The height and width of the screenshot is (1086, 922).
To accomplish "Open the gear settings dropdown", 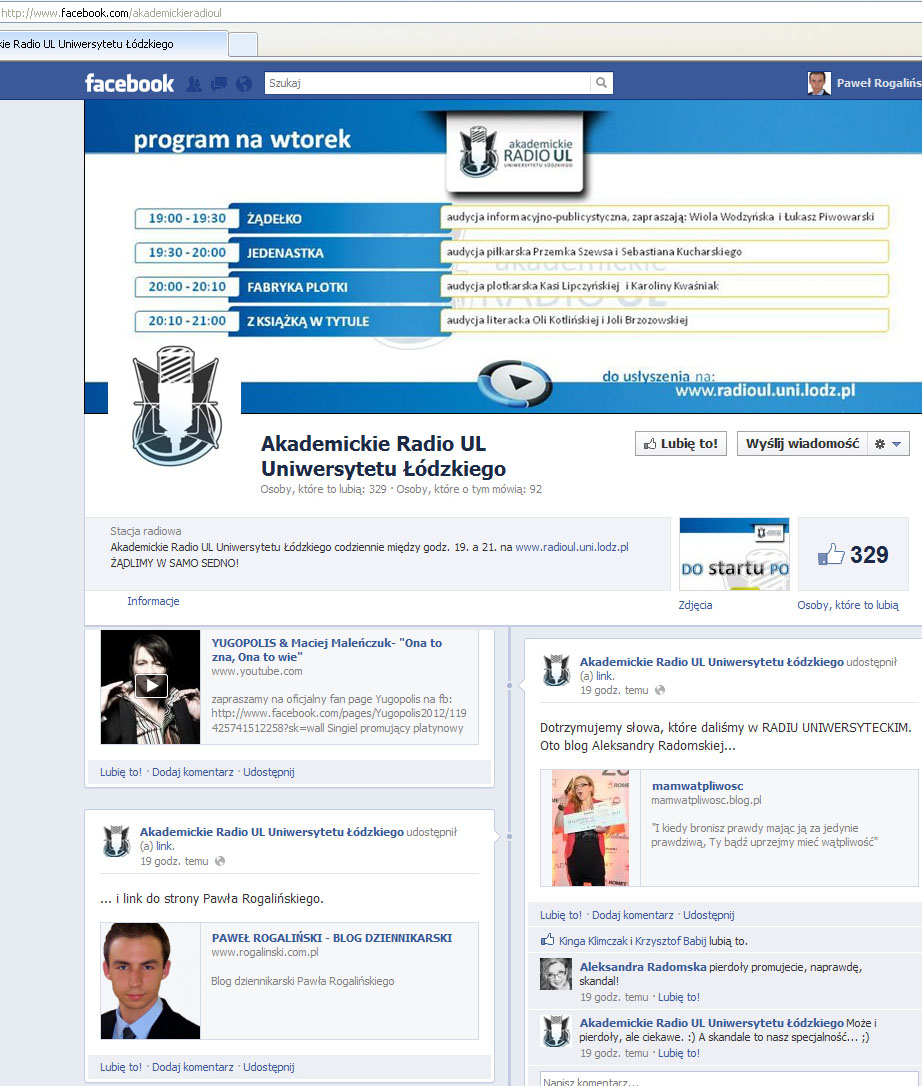I will click(x=888, y=444).
